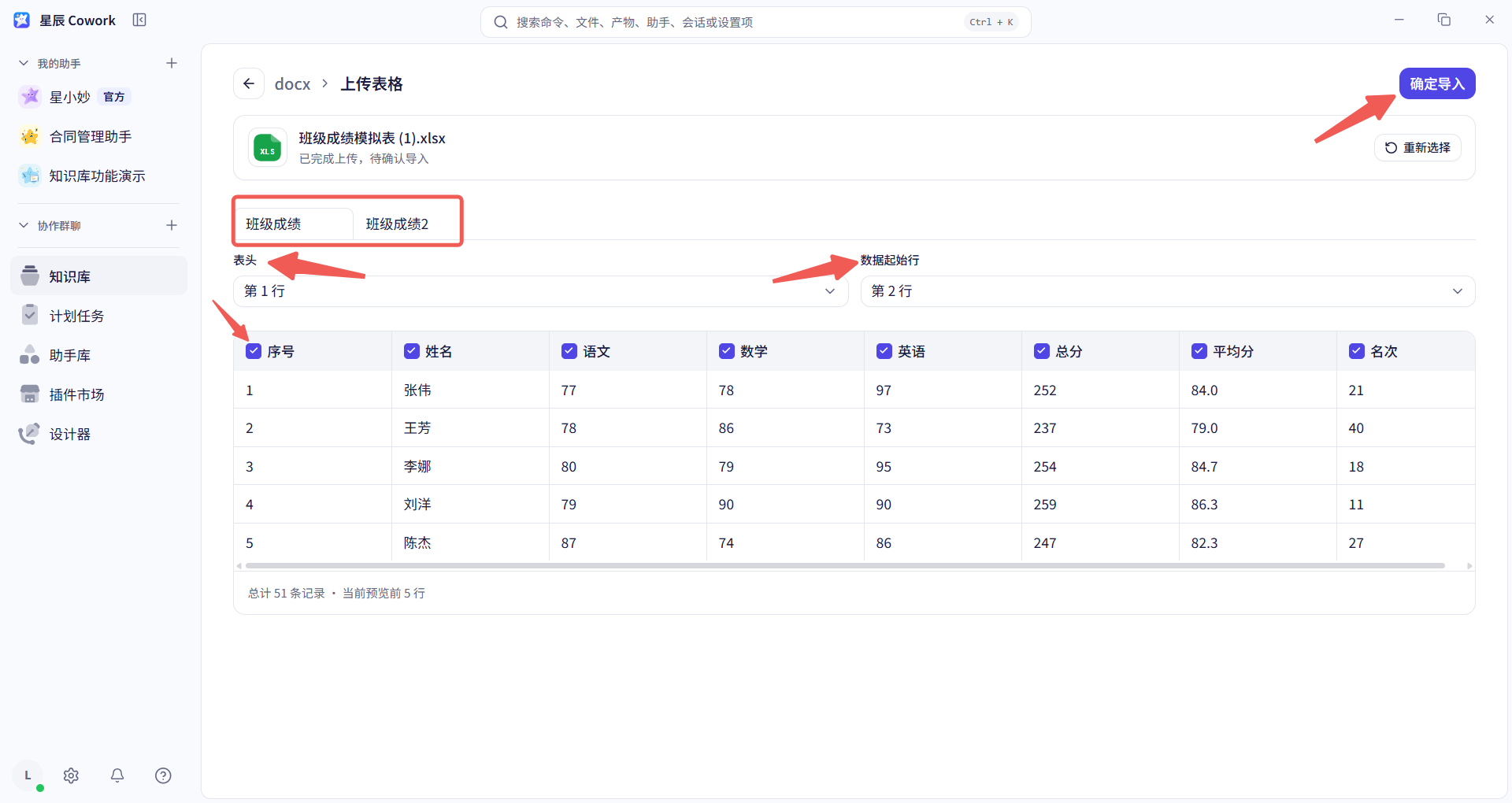The image size is (1512, 803).
Task: Open 计划任务 in the sidebar
Action: pos(99,315)
